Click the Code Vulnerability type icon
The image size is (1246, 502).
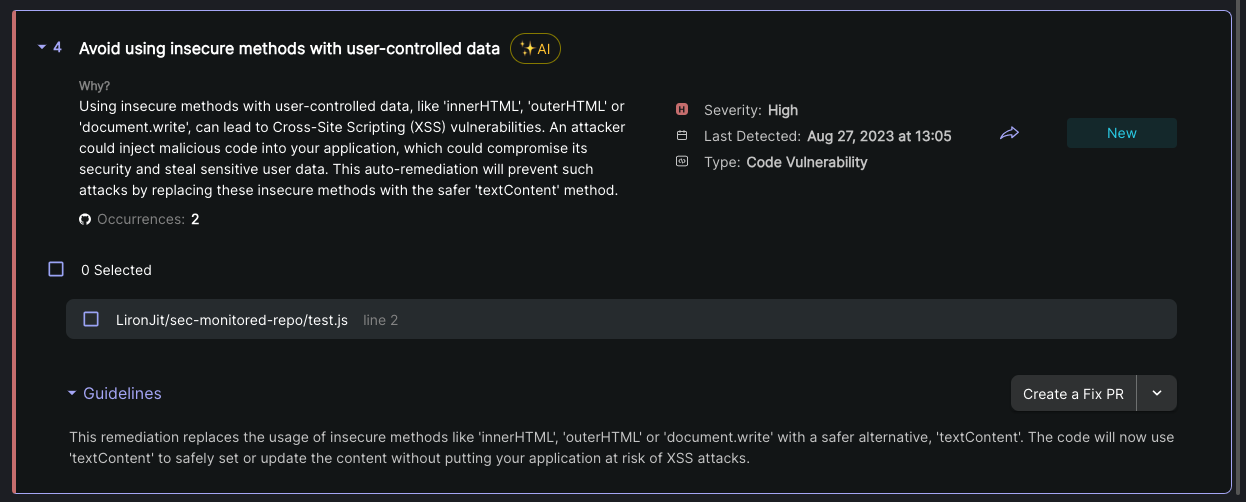682,161
